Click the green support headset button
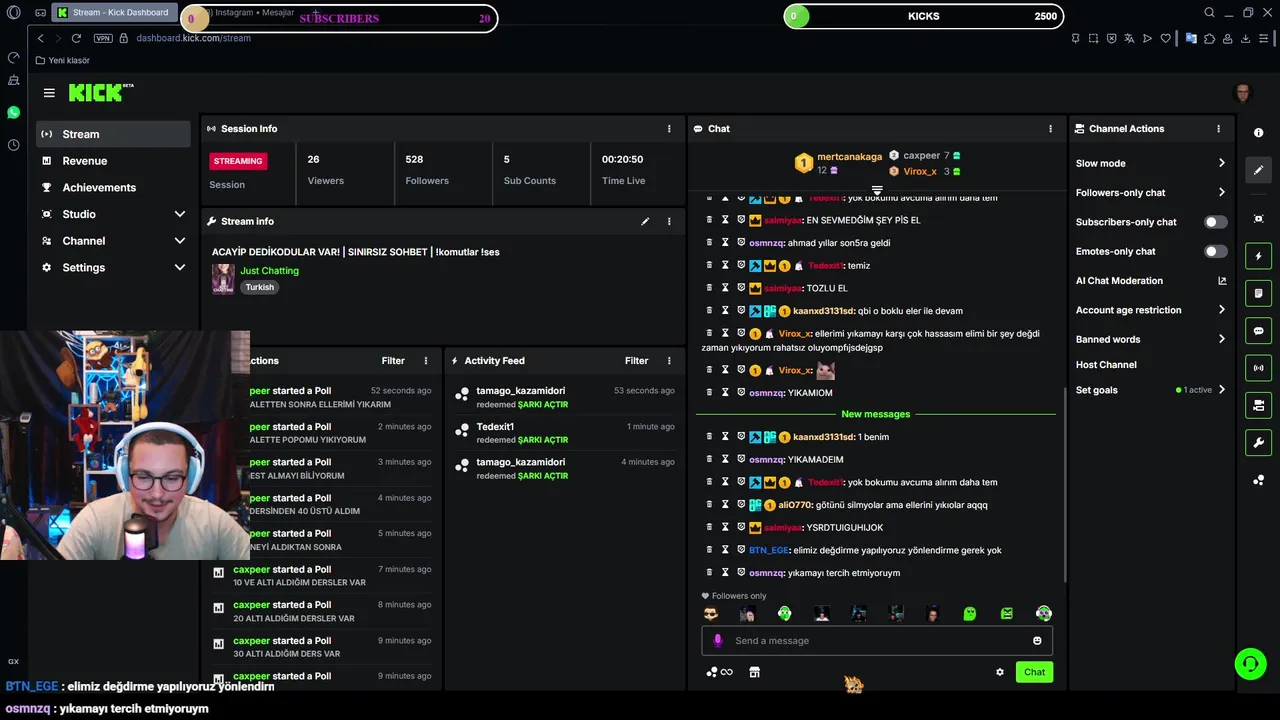Image resolution: width=1280 pixels, height=720 pixels. [1249, 664]
